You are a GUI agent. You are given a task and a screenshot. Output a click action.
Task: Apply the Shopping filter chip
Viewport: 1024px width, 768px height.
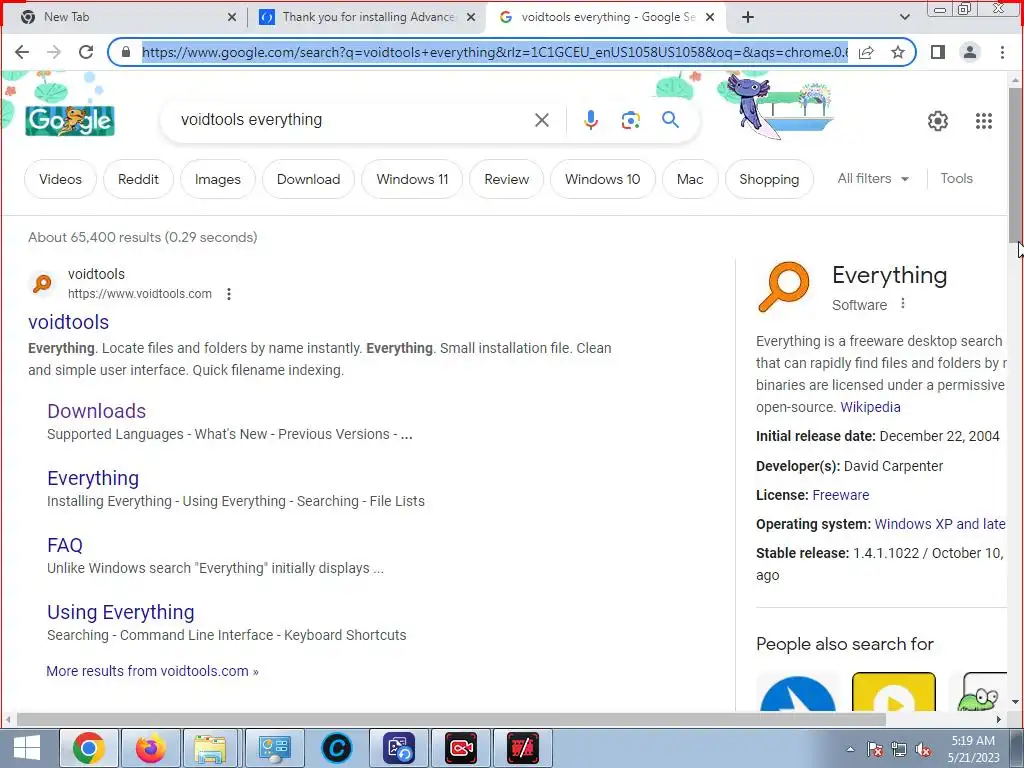pyautogui.click(x=769, y=179)
